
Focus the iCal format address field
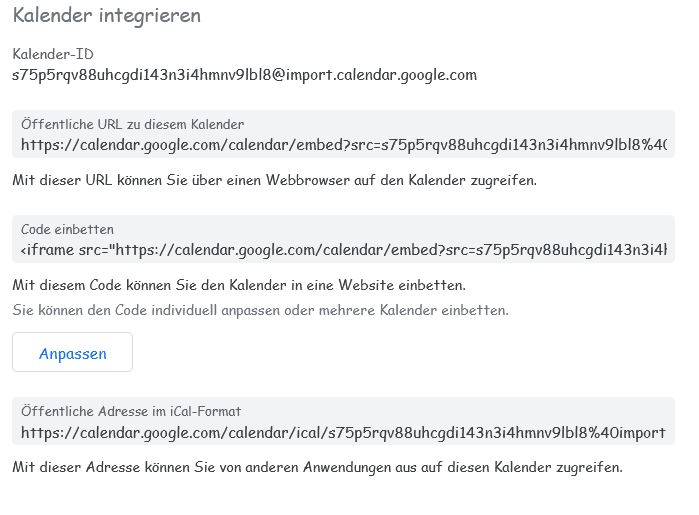(344, 433)
